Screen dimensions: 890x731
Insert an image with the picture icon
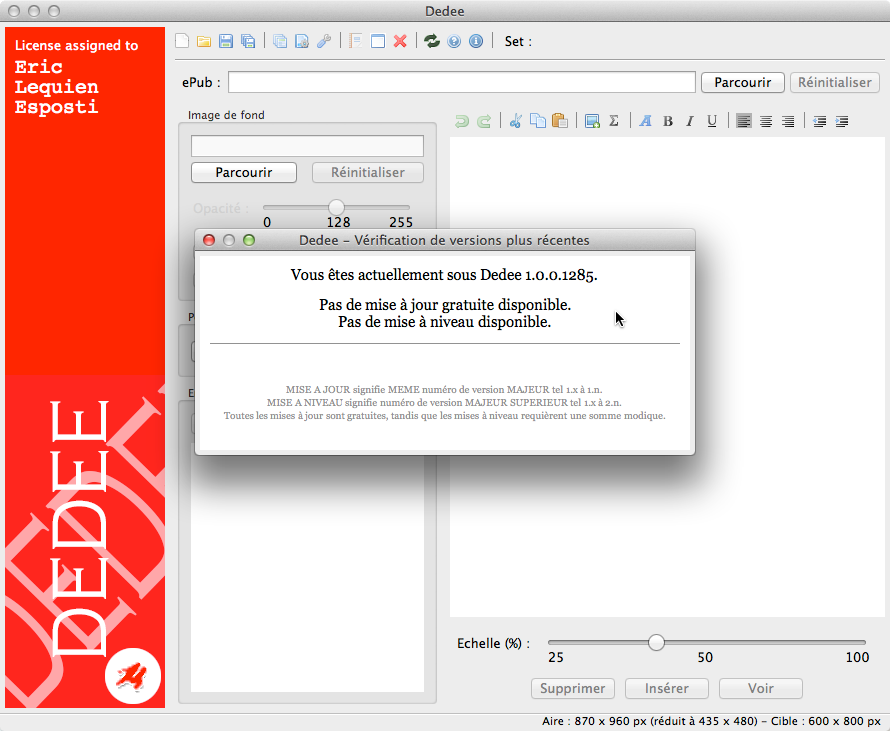point(592,121)
